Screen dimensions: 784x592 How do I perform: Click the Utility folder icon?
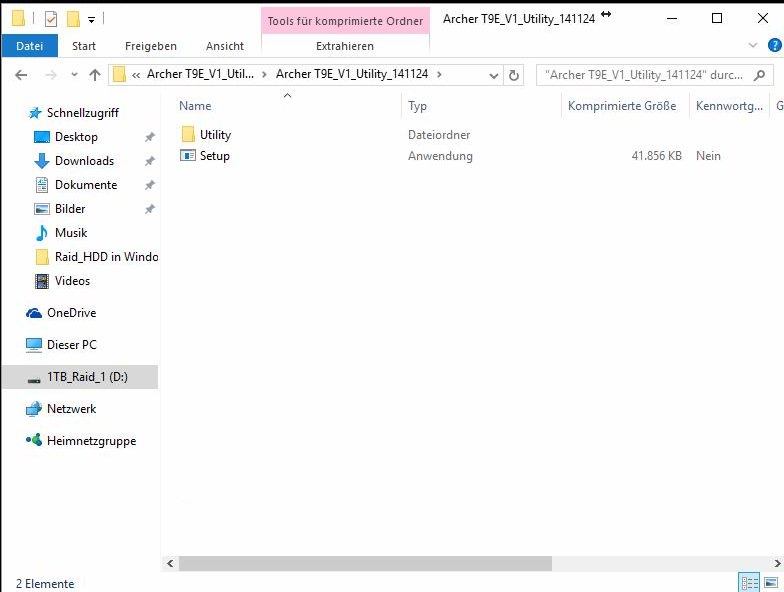coord(188,134)
